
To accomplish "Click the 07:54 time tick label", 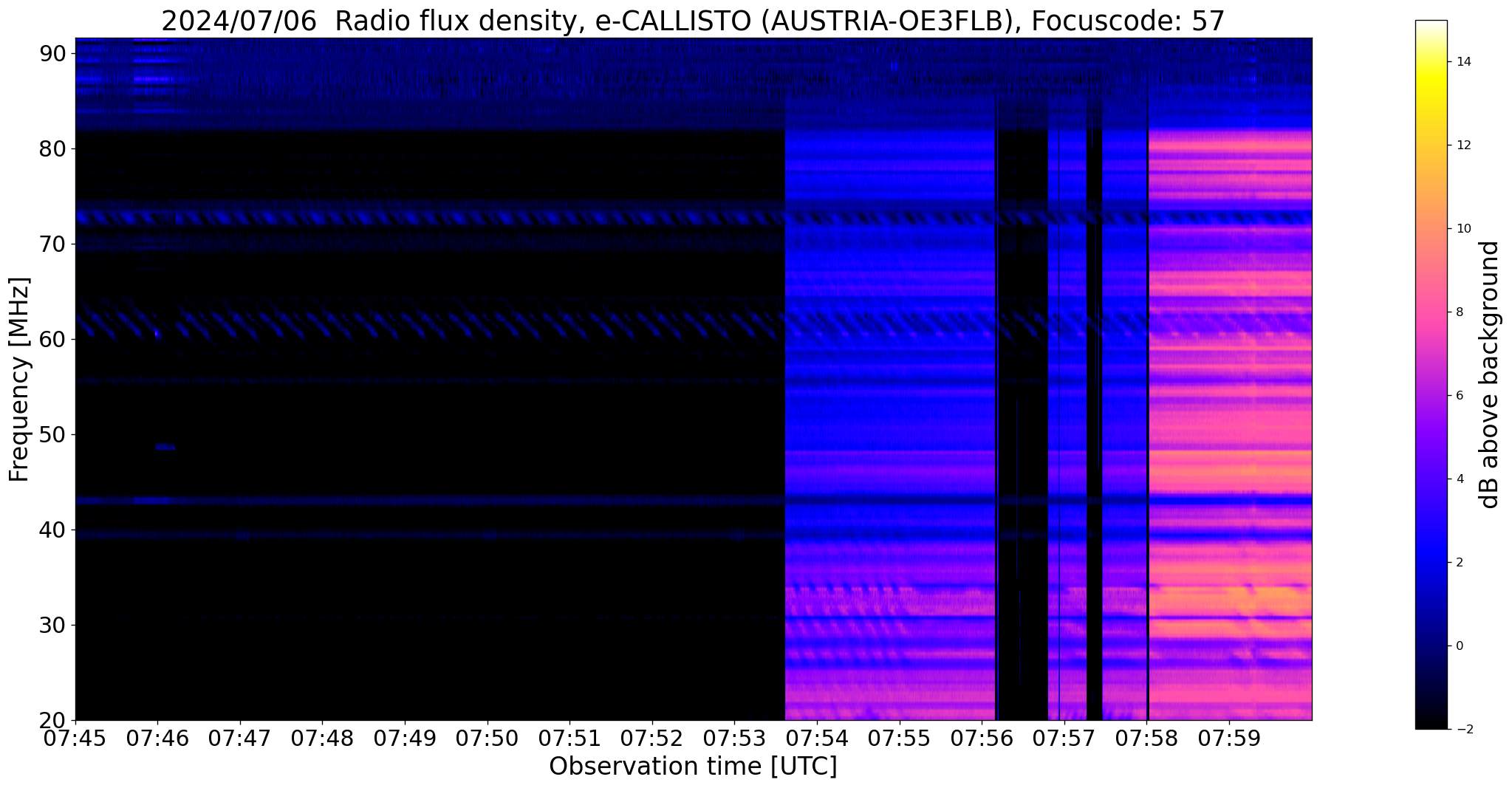I will [817, 738].
